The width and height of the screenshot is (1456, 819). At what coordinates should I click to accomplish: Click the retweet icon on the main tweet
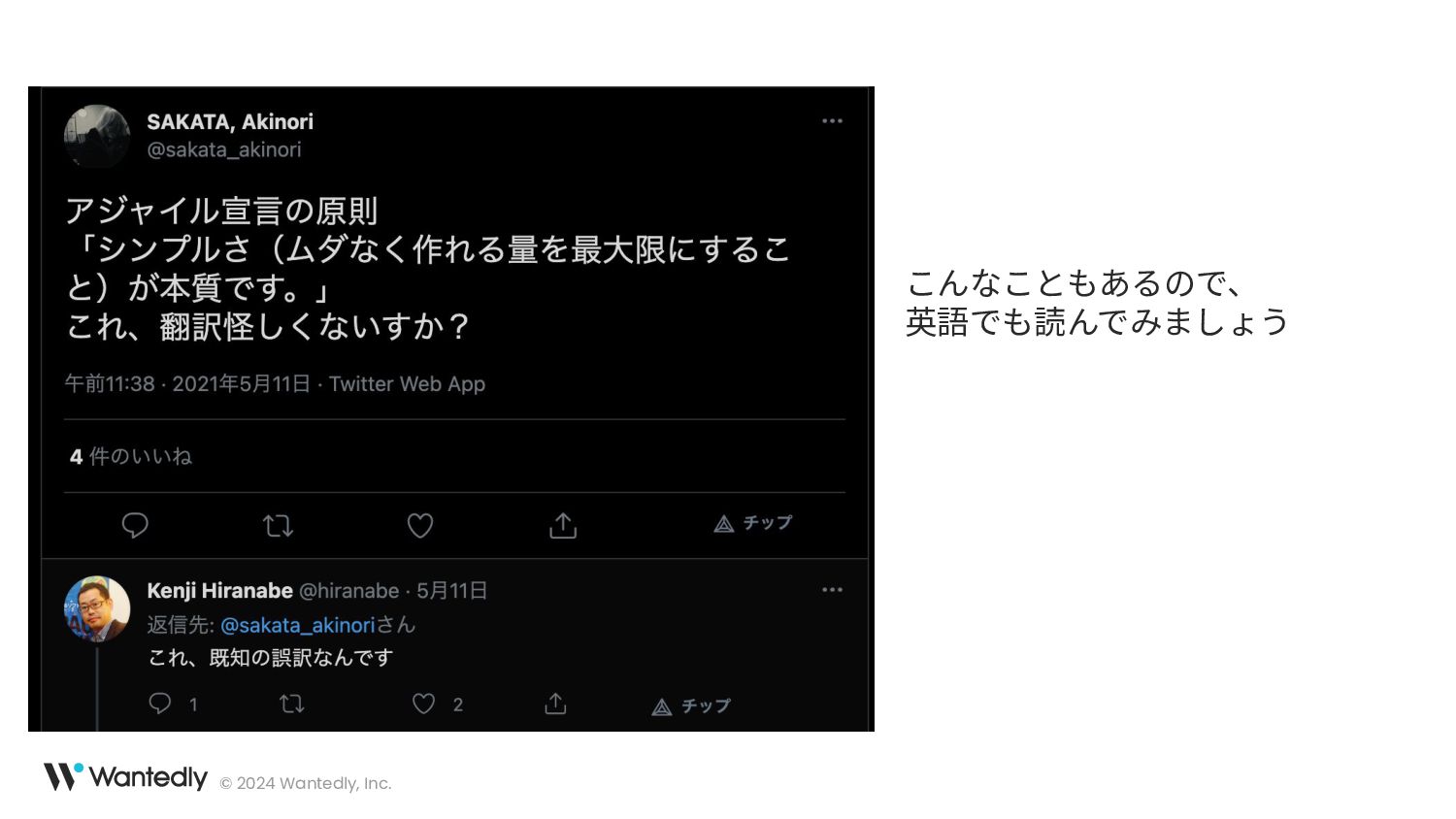point(278,526)
